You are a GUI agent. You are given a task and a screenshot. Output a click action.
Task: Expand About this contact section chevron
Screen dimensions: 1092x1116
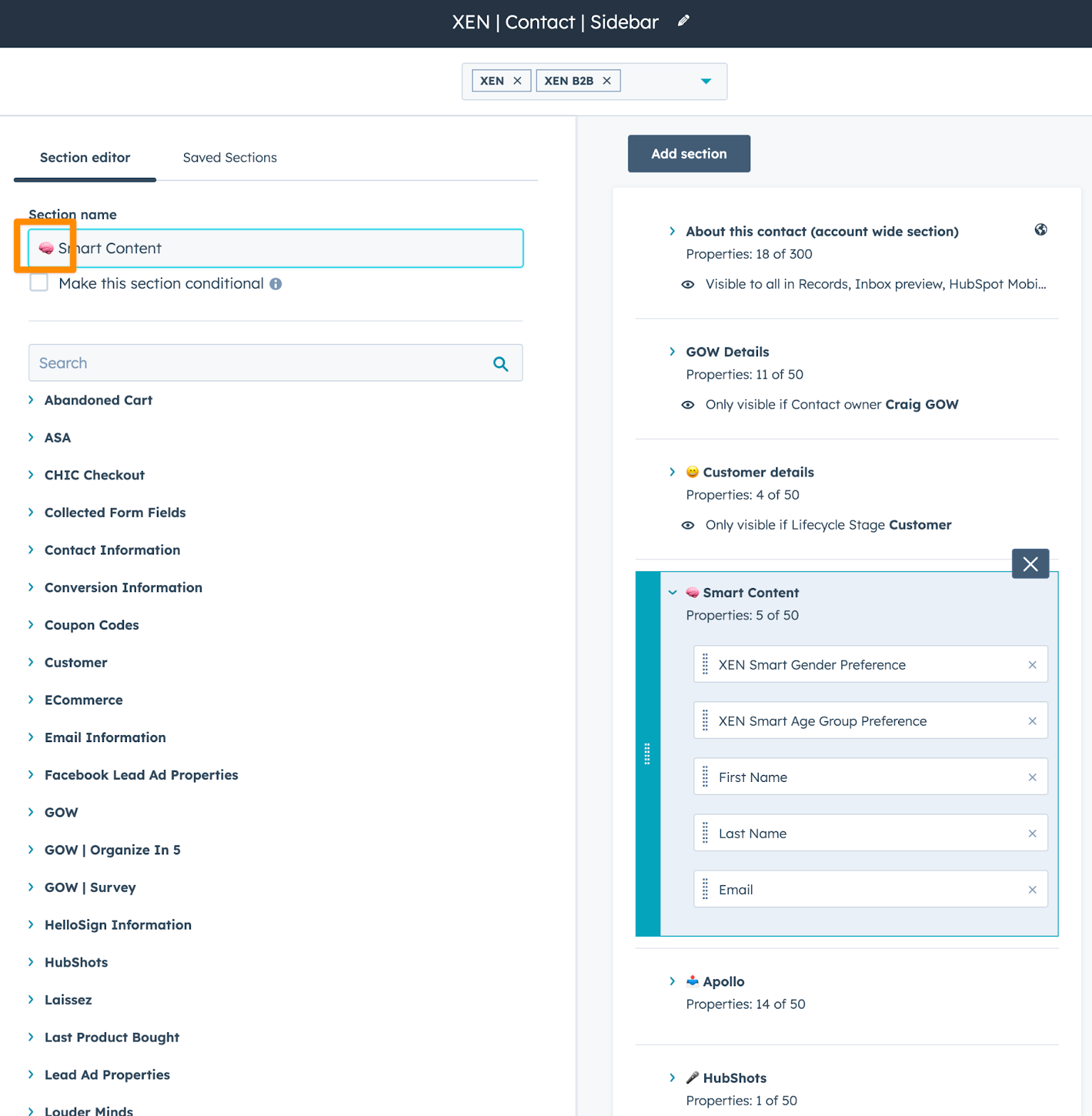672,231
